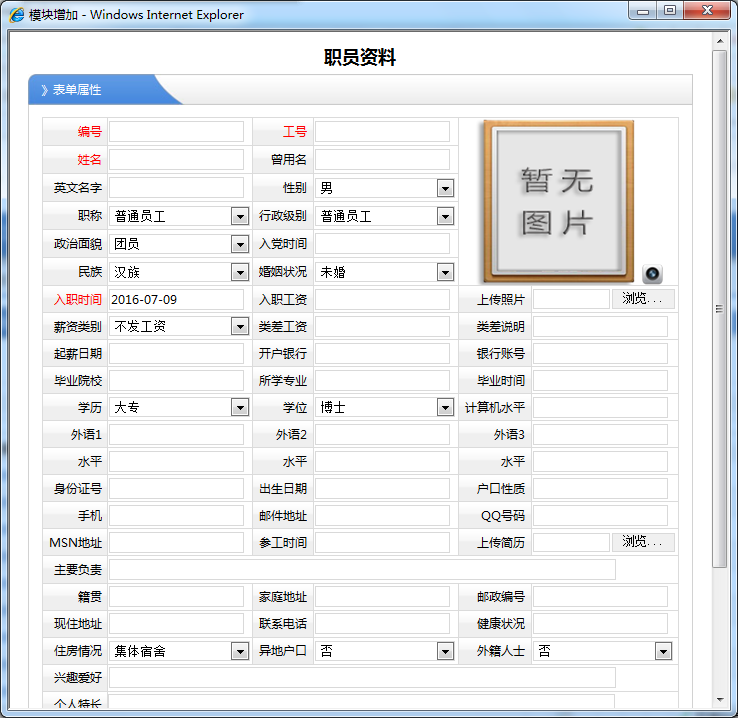Open the 行政级别 dropdown
Image resolution: width=738 pixels, height=718 pixels.
445,216
